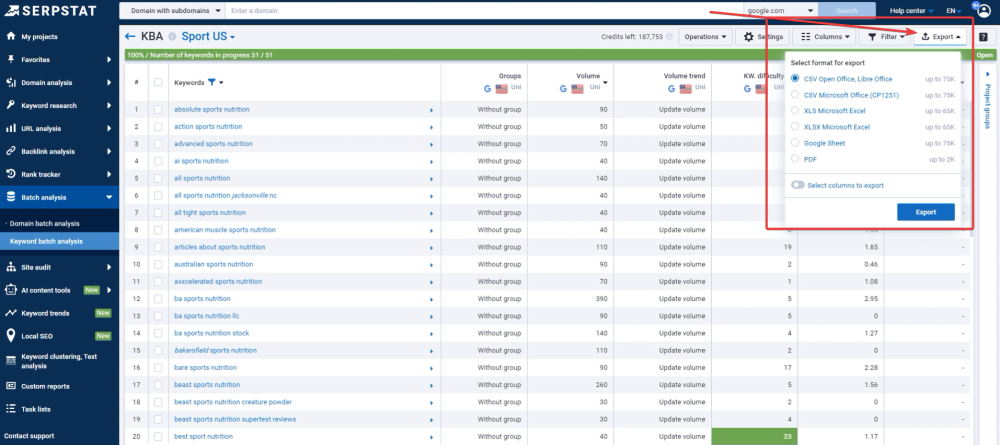Click the Open button beside progress bar
Viewport: 1000px width, 445px height.
click(984, 55)
